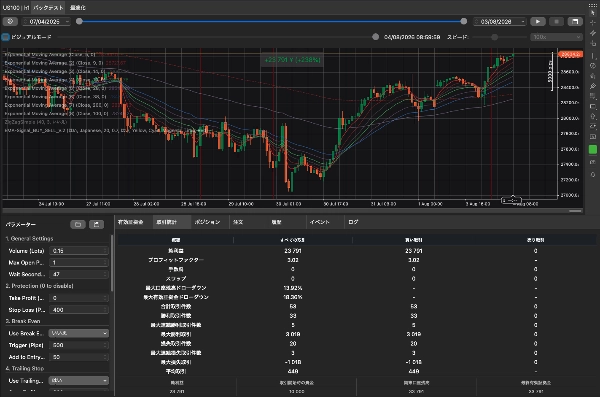Switch to the 最適化 tab

(78, 7)
